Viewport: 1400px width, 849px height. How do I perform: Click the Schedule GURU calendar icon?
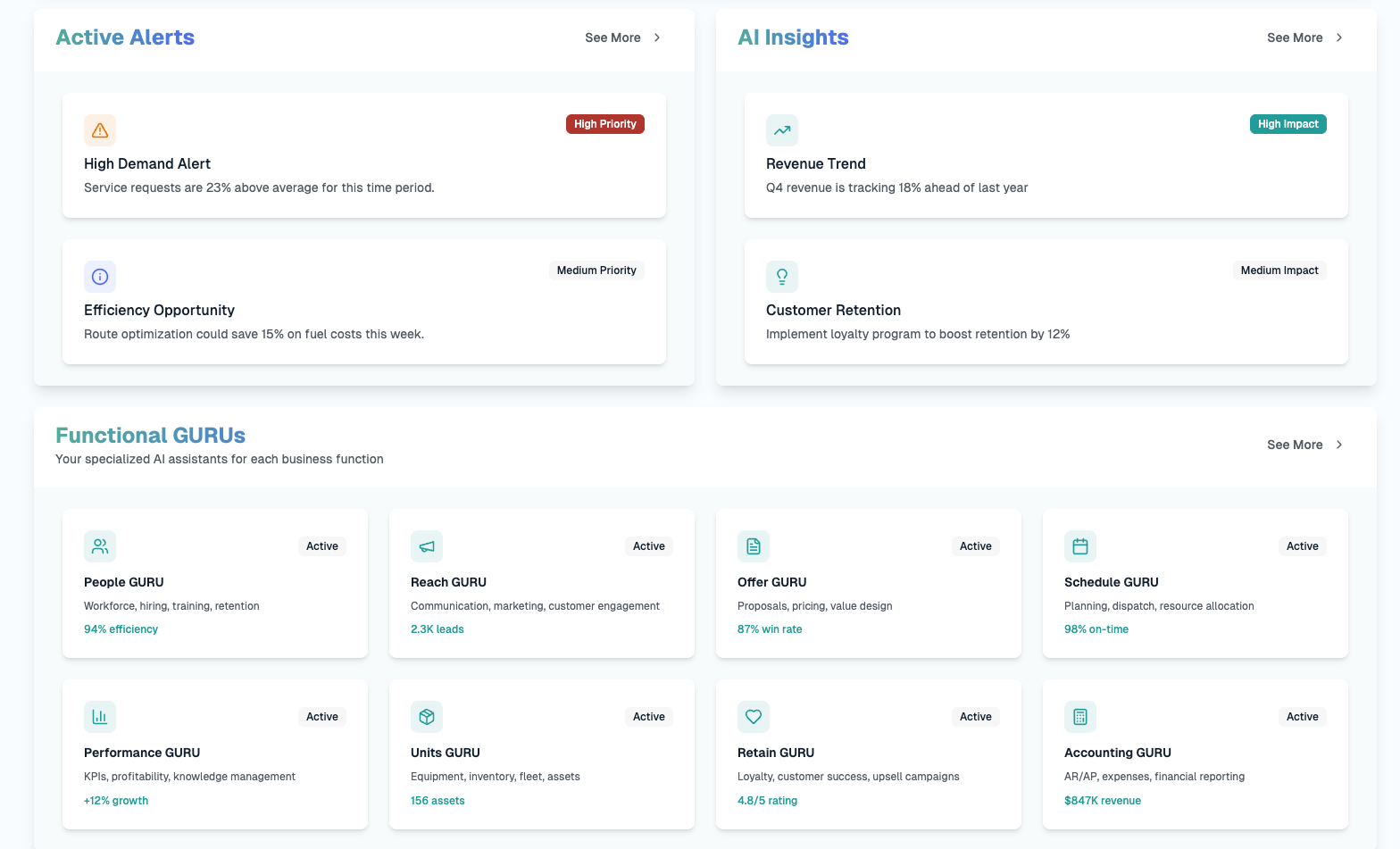click(x=1080, y=546)
